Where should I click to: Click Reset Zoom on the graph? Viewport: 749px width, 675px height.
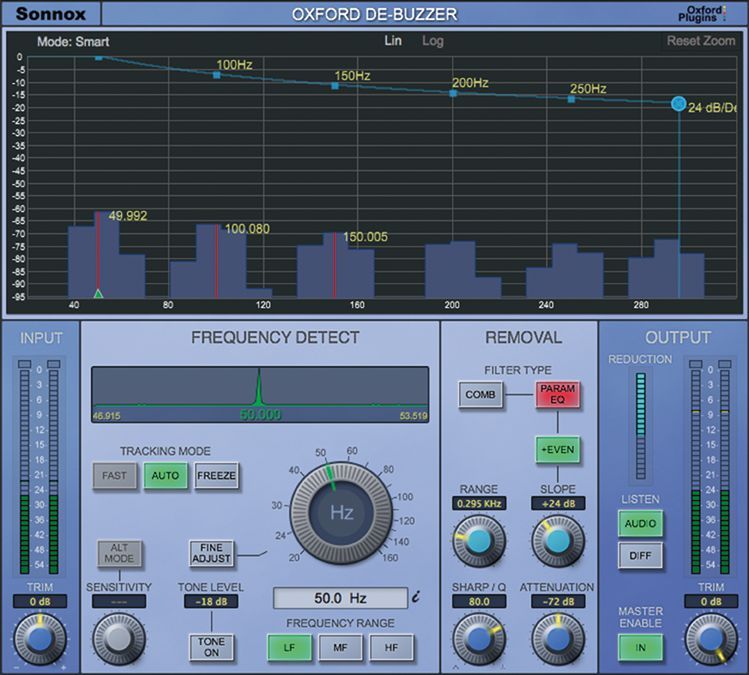[x=700, y=41]
